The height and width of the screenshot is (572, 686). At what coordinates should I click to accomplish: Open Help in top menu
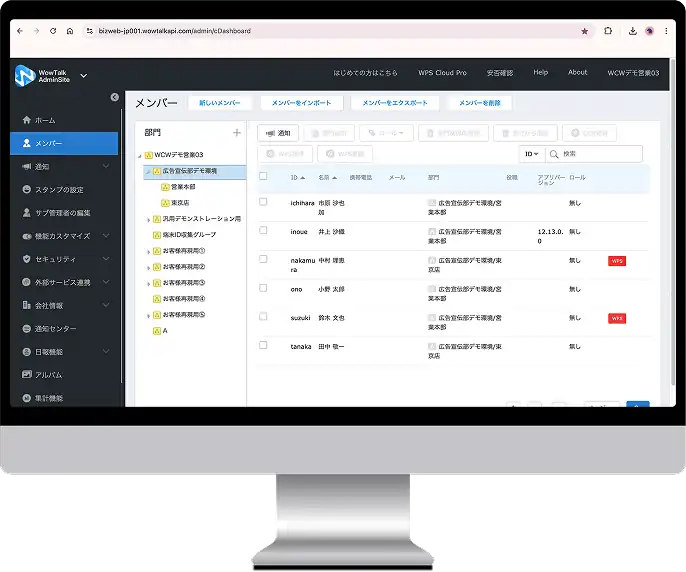pyautogui.click(x=540, y=73)
